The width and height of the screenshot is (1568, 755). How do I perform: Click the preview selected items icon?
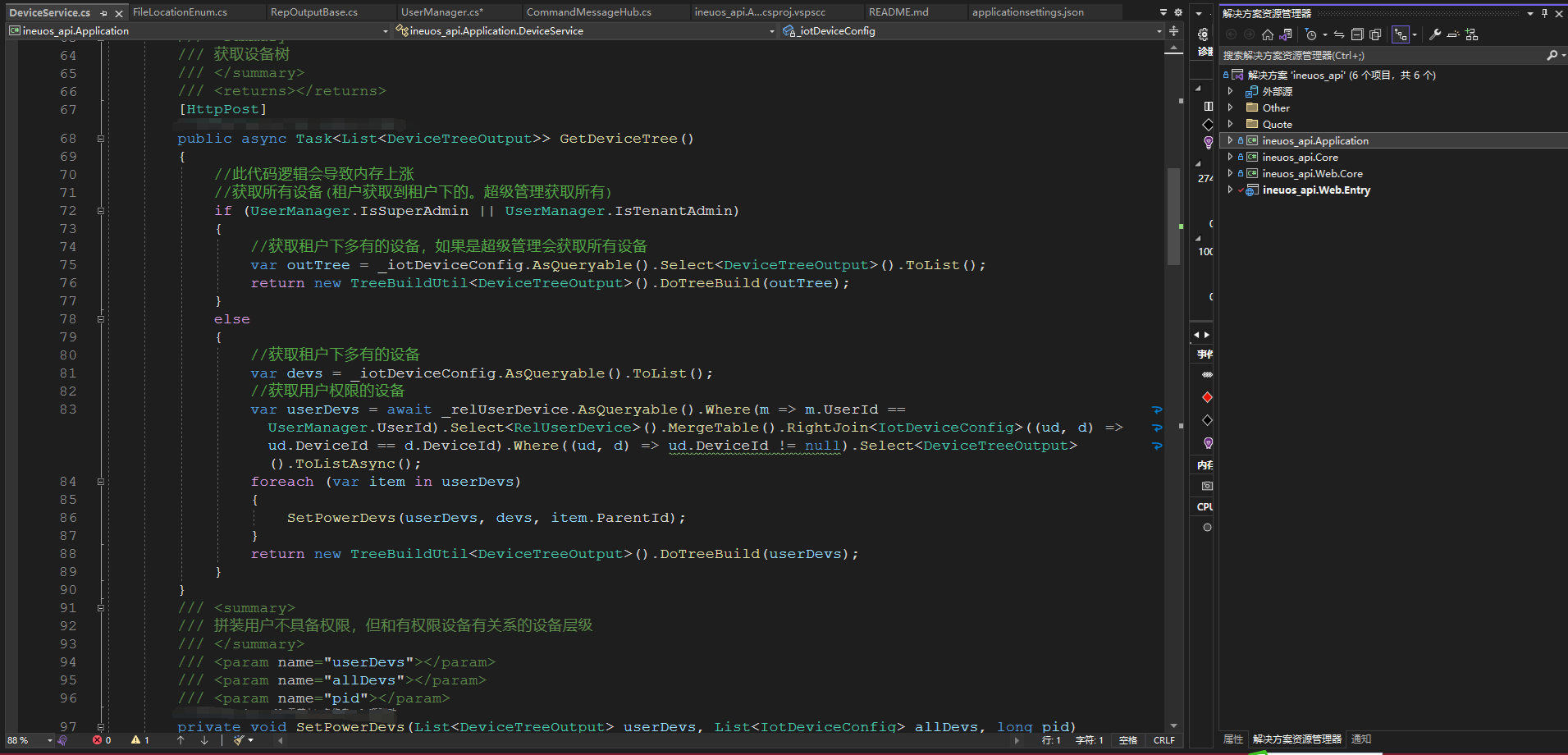coord(1453,34)
